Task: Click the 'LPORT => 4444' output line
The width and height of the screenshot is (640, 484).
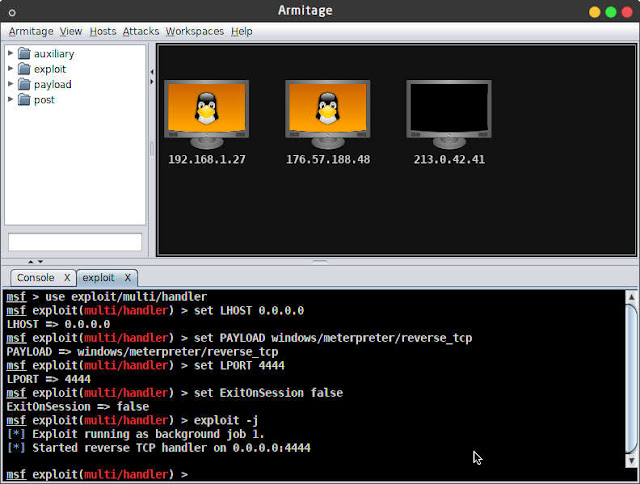Action: [49, 379]
